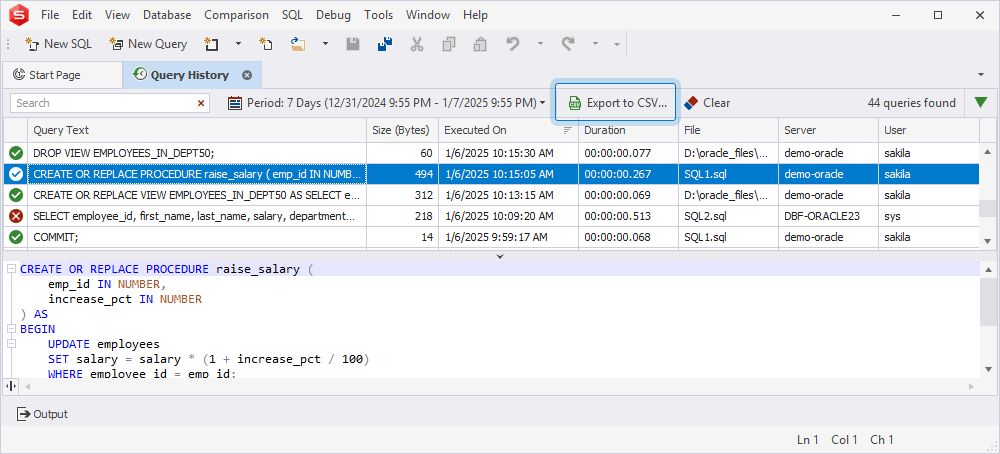Open the Redo history dropdown arrow
This screenshot has height=454, width=1000.
pyautogui.click(x=596, y=44)
